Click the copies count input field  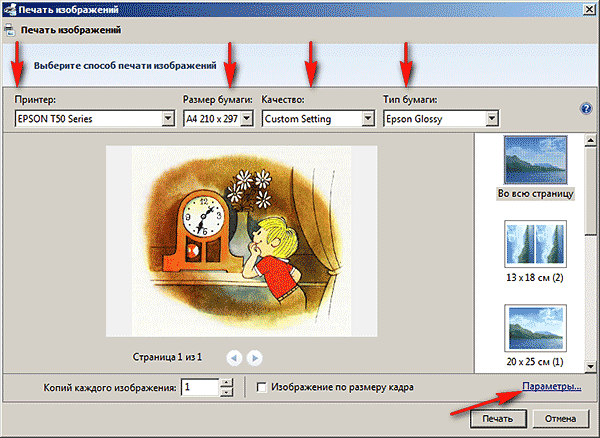(199, 387)
